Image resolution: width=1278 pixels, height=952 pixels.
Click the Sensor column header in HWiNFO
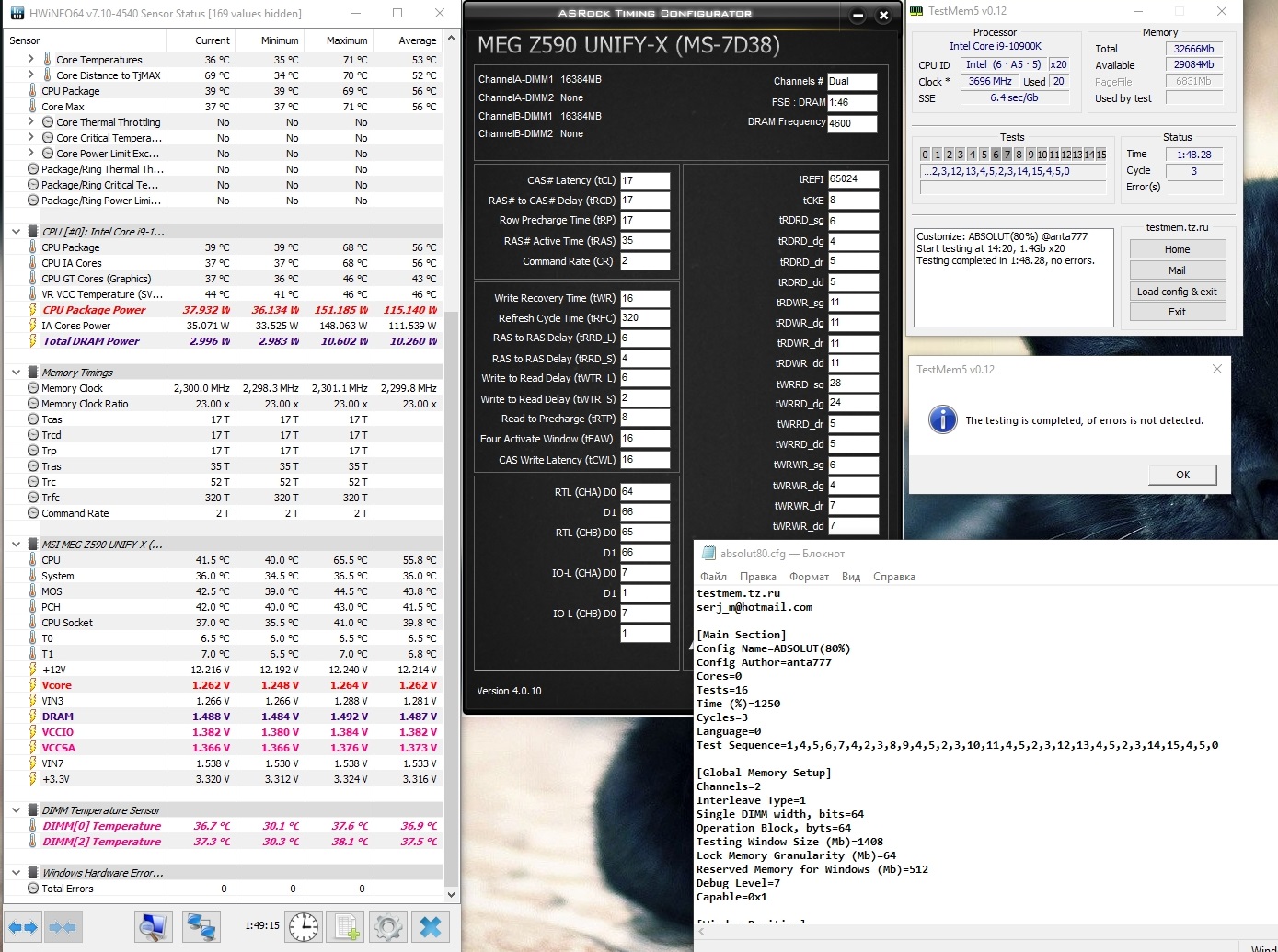tap(85, 40)
